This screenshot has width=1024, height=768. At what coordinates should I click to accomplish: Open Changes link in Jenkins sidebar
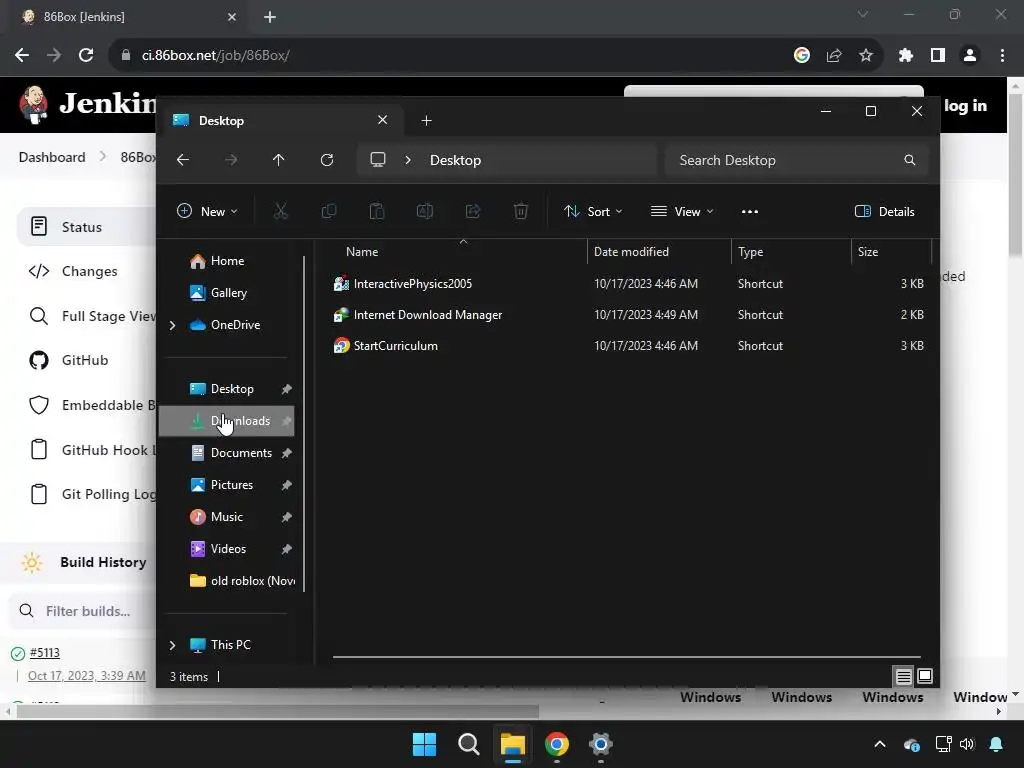tap(89, 271)
